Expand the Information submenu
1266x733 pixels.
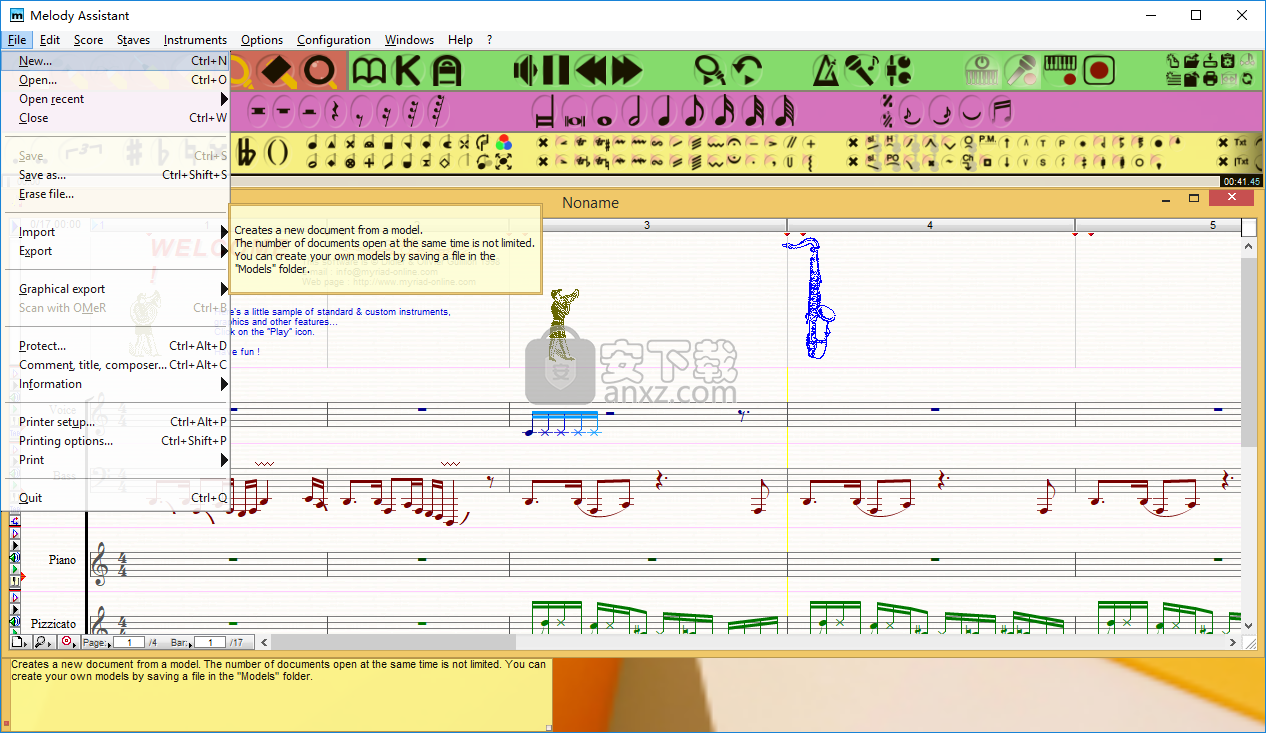click(116, 384)
